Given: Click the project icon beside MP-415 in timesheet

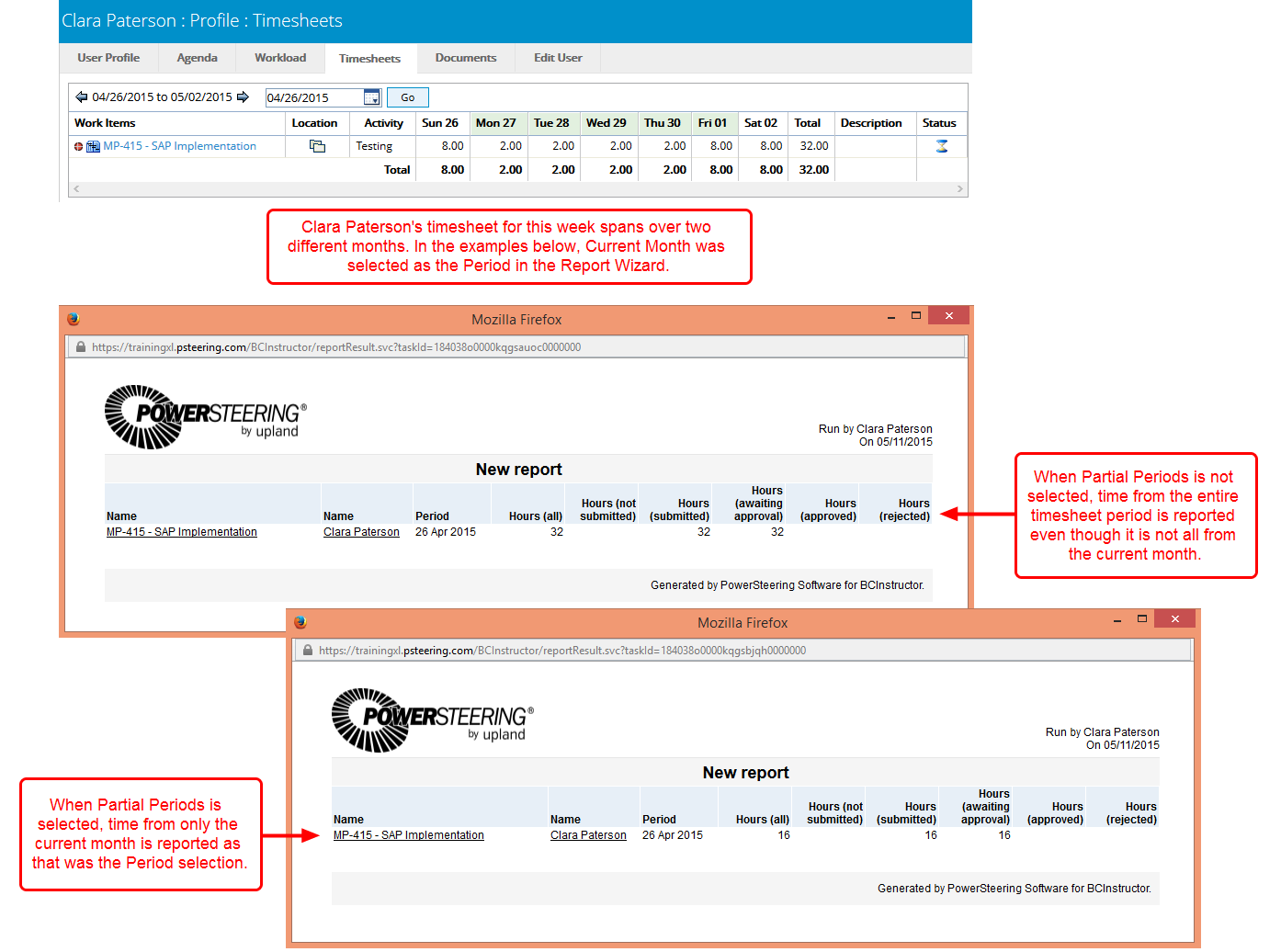Looking at the screenshot, I should tap(93, 147).
